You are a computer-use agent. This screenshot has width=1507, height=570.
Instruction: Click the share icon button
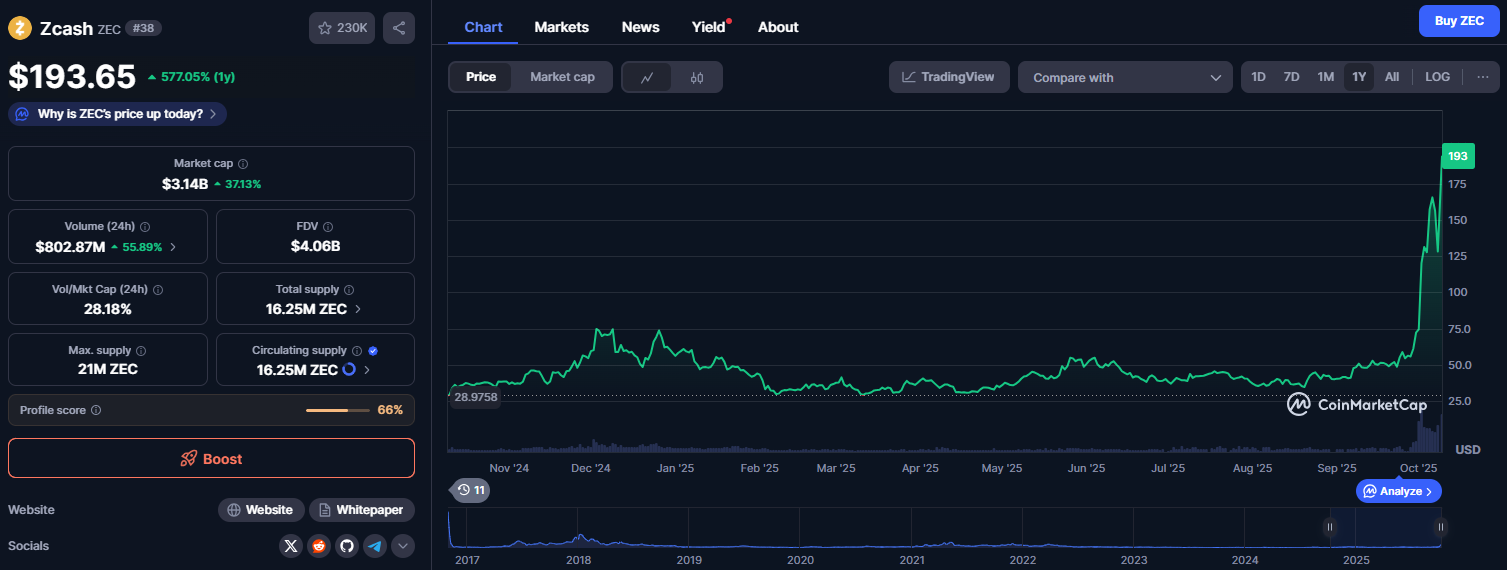pos(398,28)
